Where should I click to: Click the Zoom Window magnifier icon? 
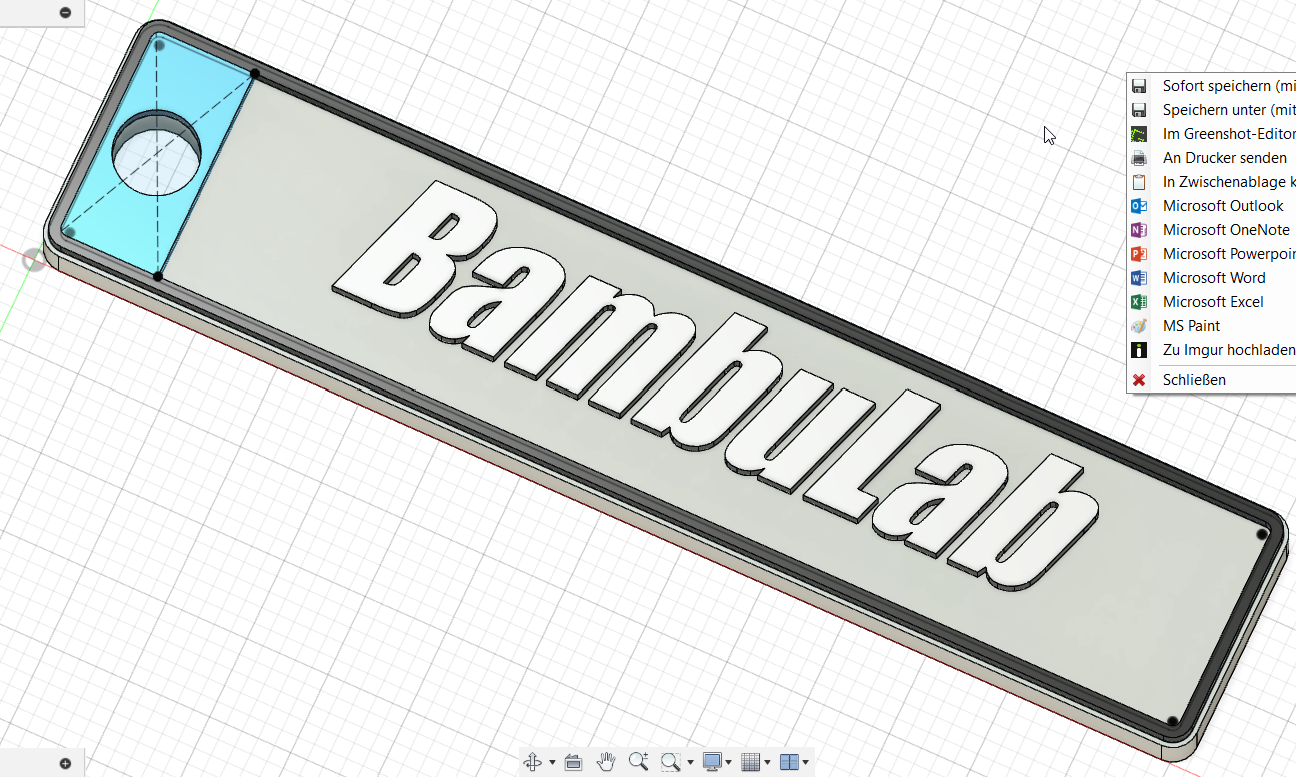pos(670,762)
